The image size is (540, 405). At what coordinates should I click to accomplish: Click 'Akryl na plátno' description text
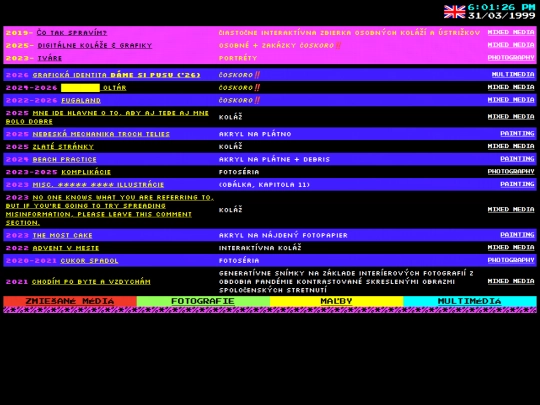click(255, 134)
